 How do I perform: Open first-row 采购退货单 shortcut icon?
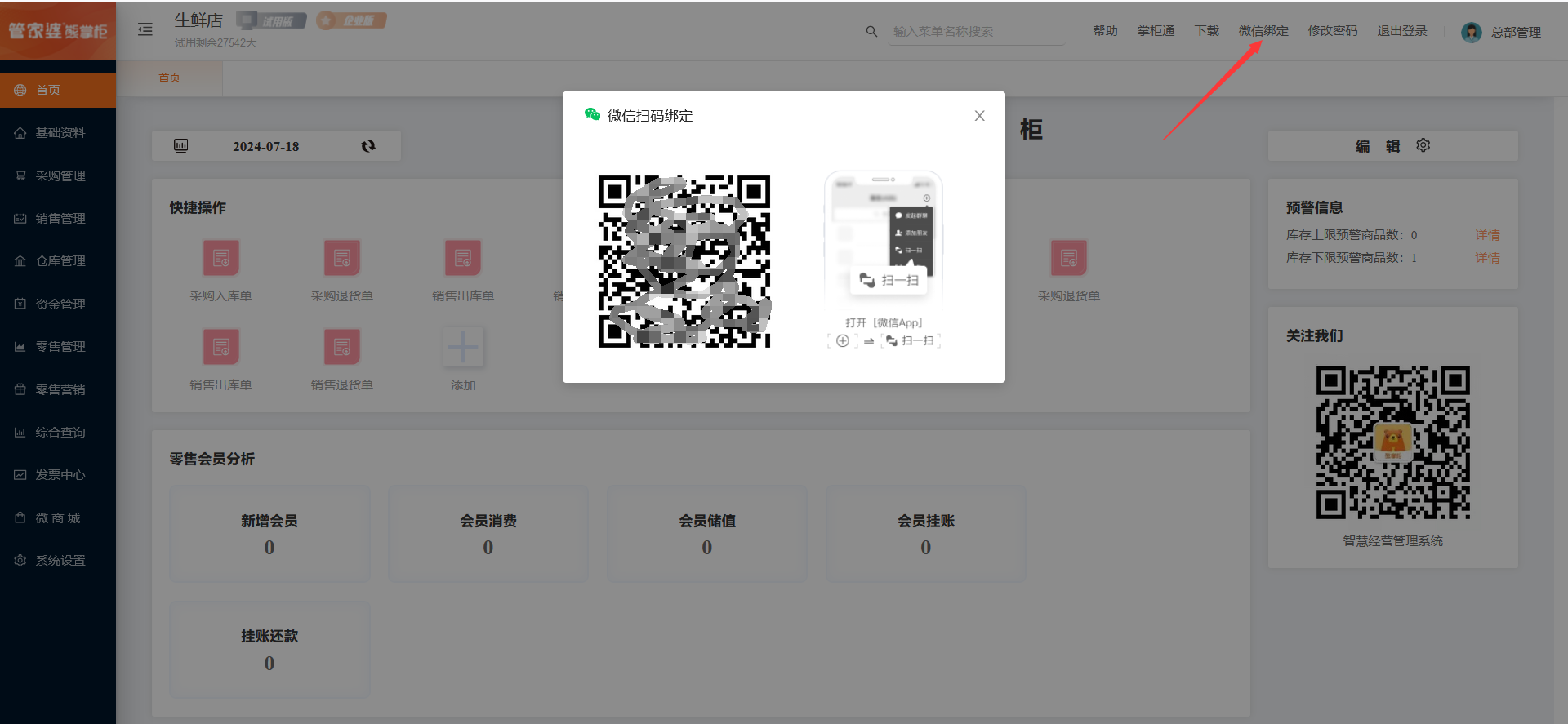point(342,258)
